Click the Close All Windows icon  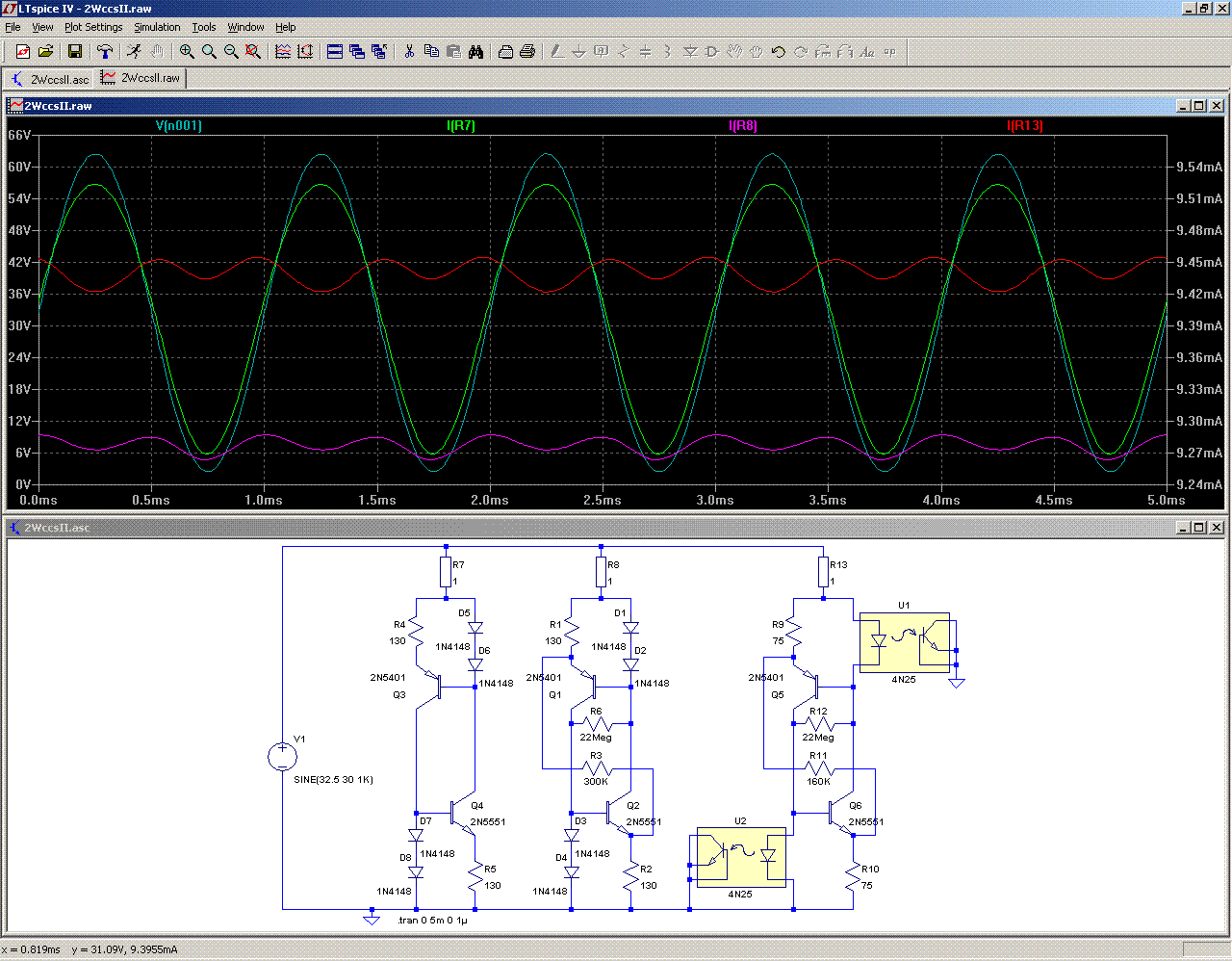(379, 52)
